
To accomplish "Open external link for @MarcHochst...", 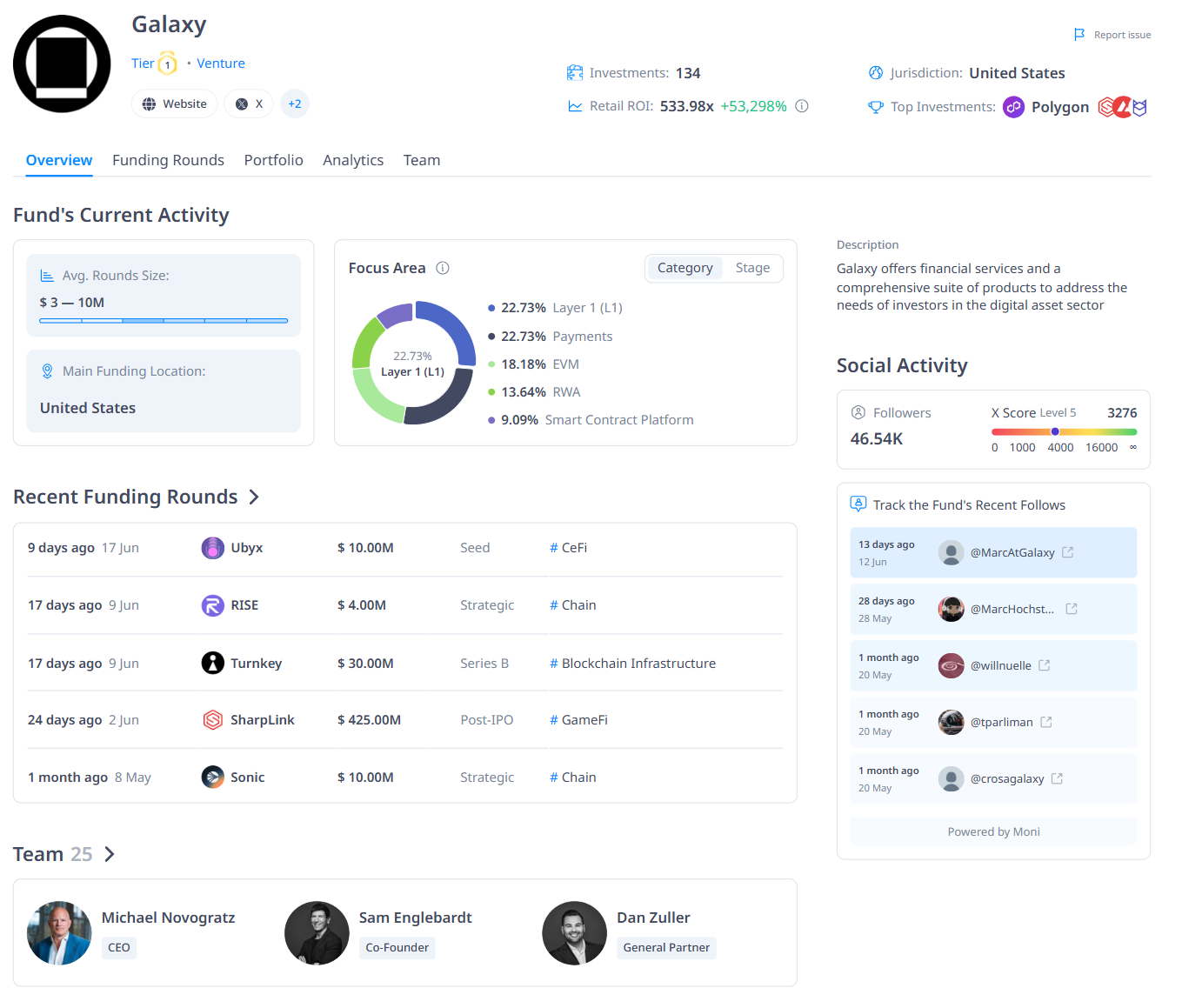I will [x=1072, y=609].
